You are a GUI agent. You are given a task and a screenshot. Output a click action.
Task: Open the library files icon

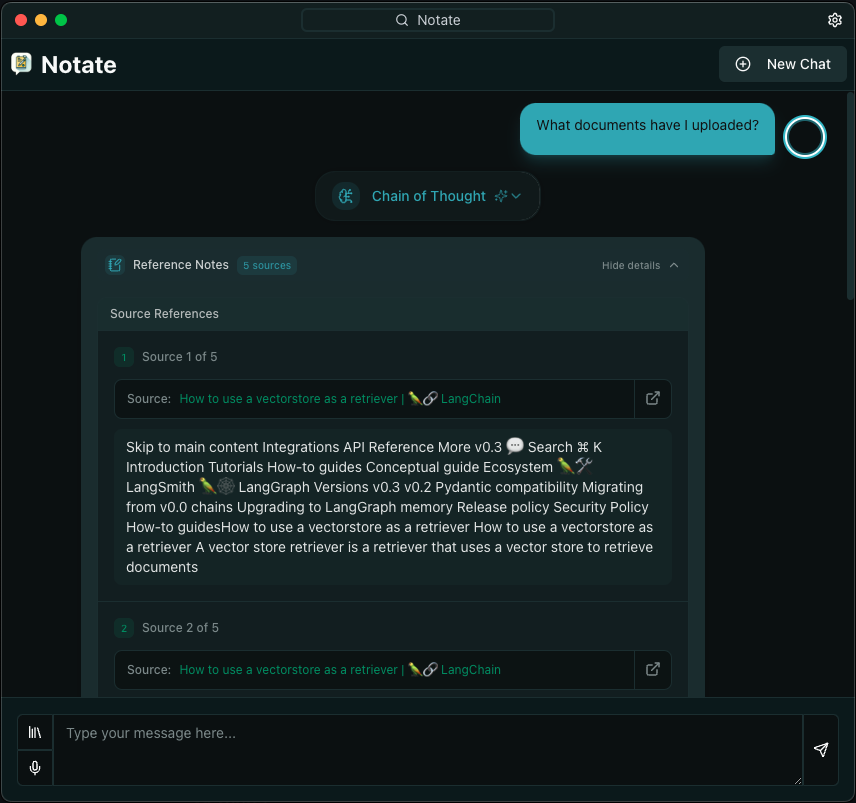coord(35,732)
